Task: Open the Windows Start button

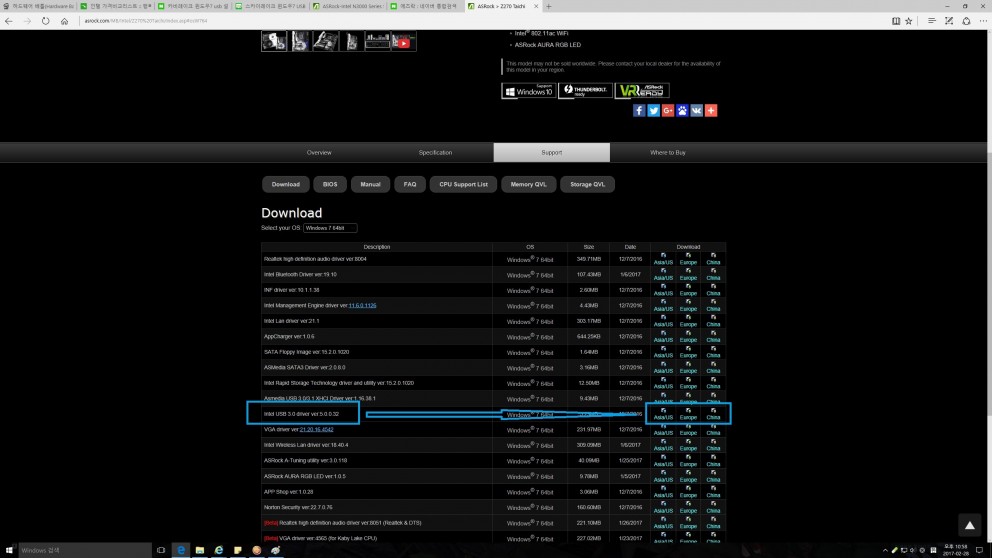Action: click(x=9, y=550)
